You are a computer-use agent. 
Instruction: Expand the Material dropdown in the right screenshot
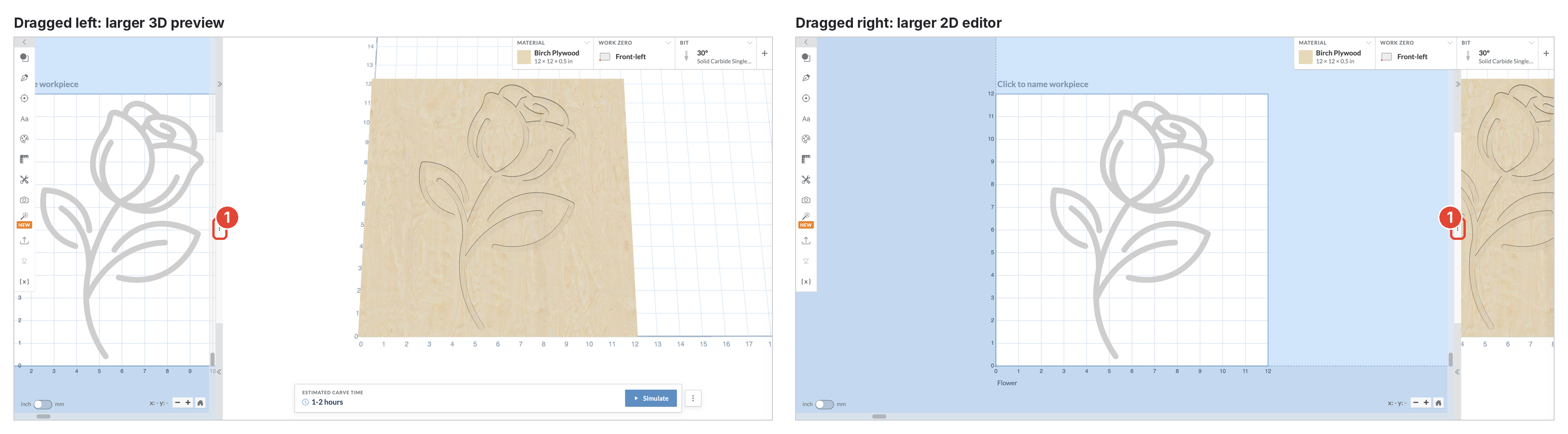(x=1368, y=43)
